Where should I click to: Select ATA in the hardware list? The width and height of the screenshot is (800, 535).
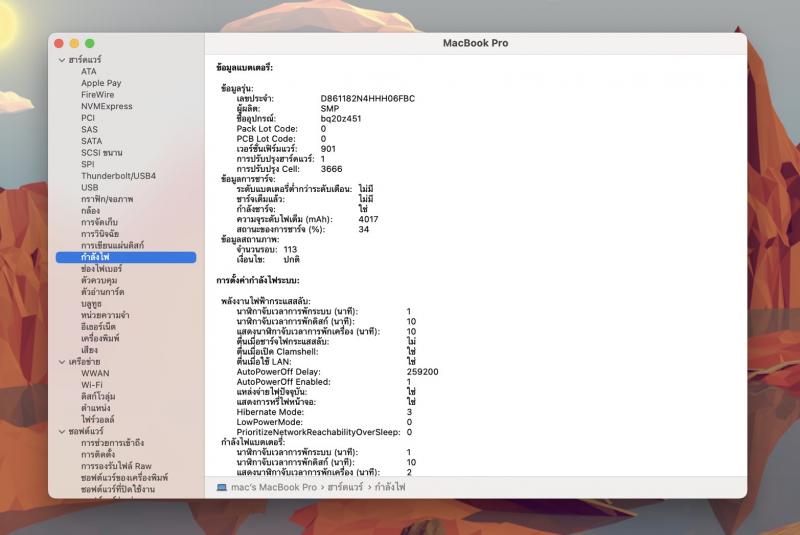(89, 71)
